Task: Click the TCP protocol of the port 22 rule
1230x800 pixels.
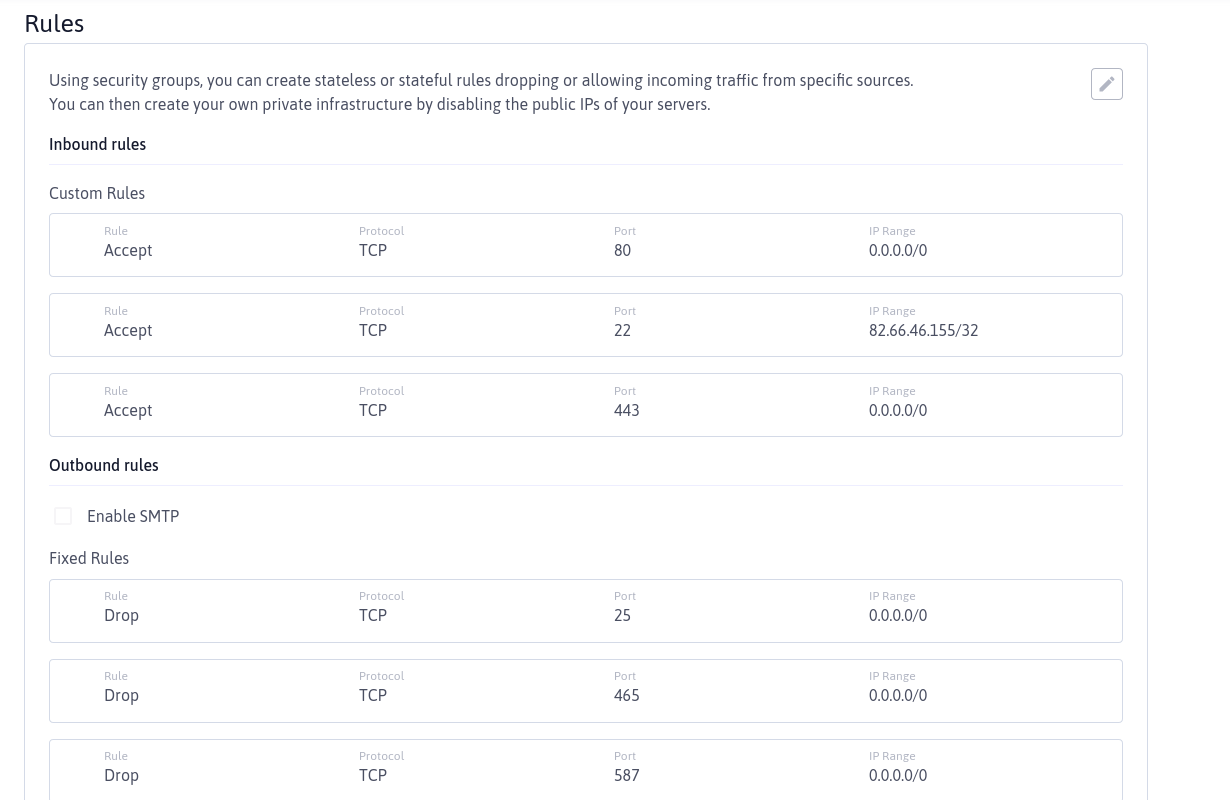Action: click(373, 330)
